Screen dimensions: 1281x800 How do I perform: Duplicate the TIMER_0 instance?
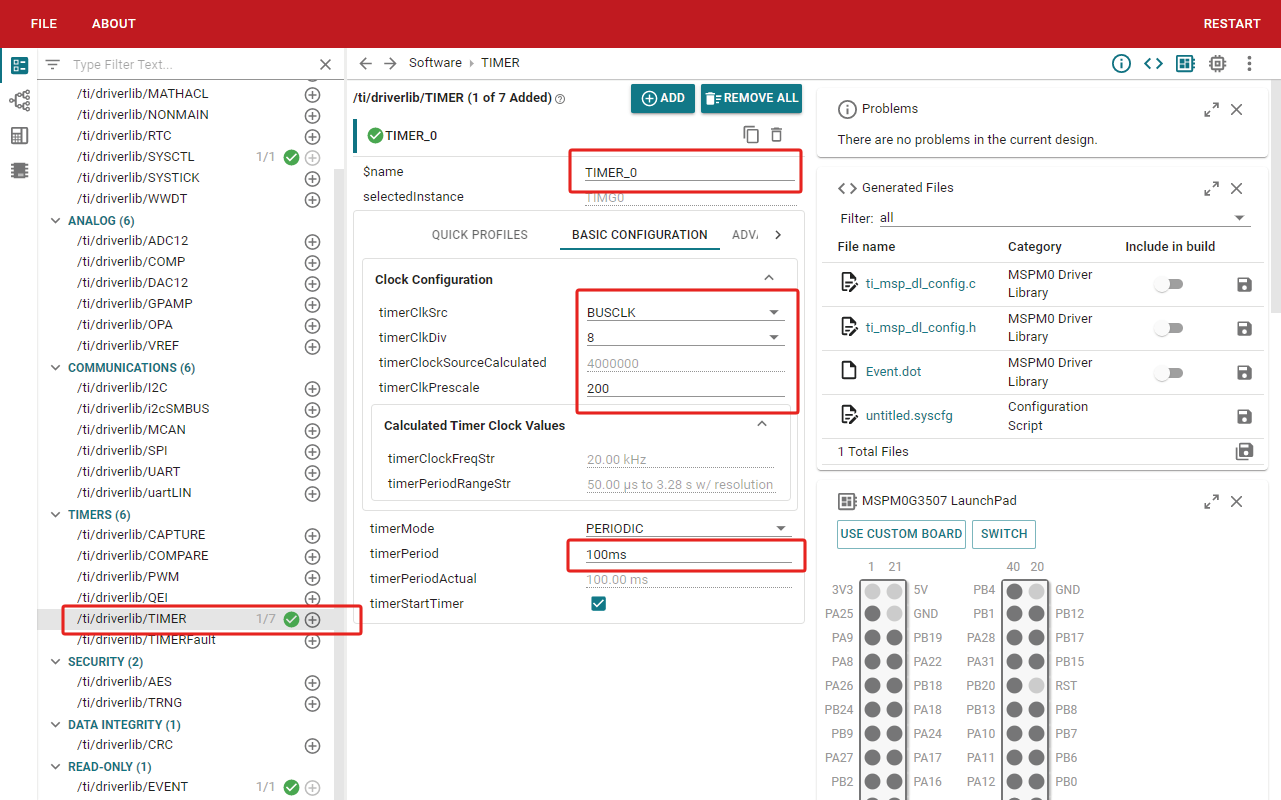tap(751, 134)
